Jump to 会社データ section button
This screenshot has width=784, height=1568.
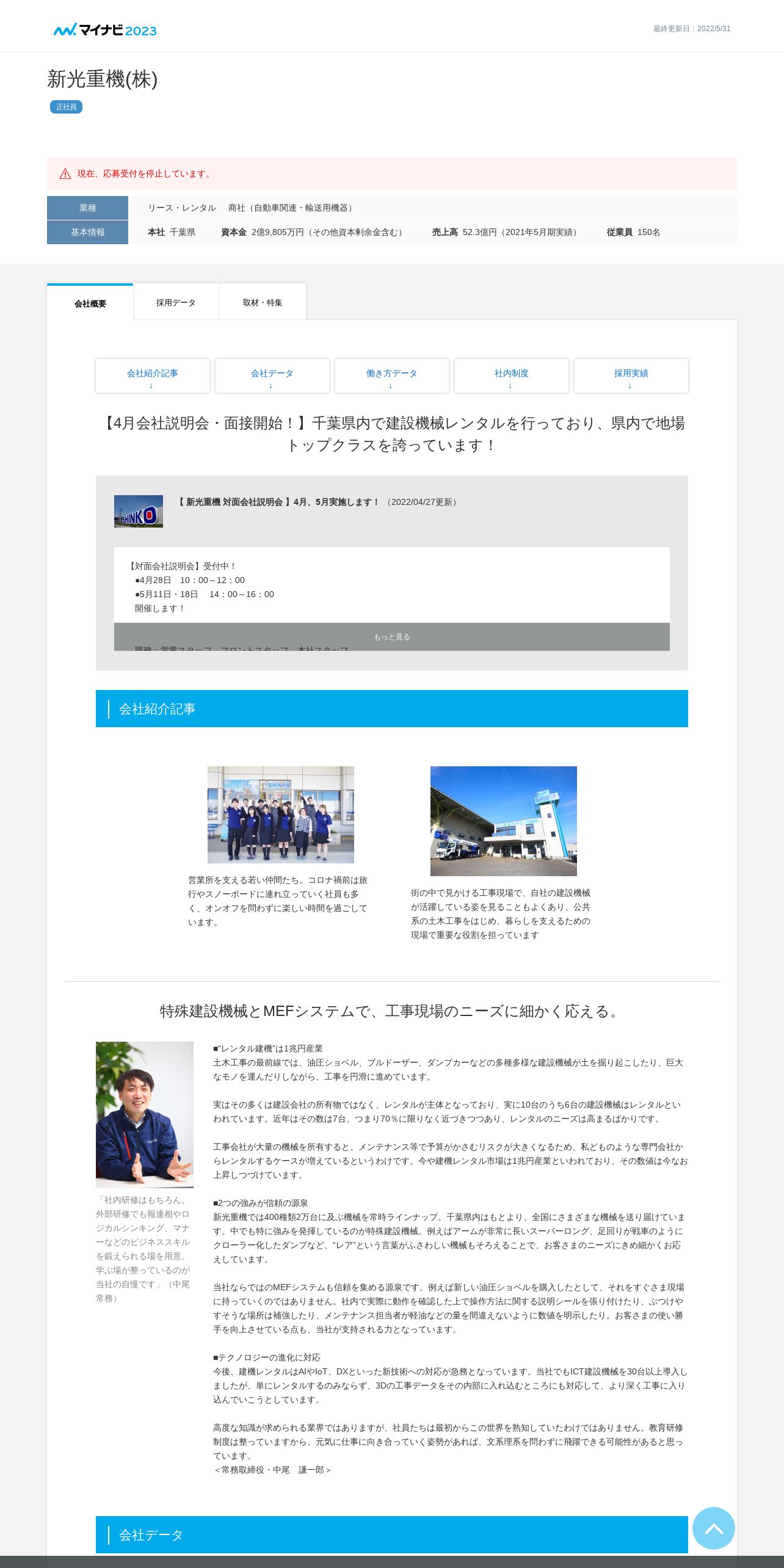(x=272, y=376)
